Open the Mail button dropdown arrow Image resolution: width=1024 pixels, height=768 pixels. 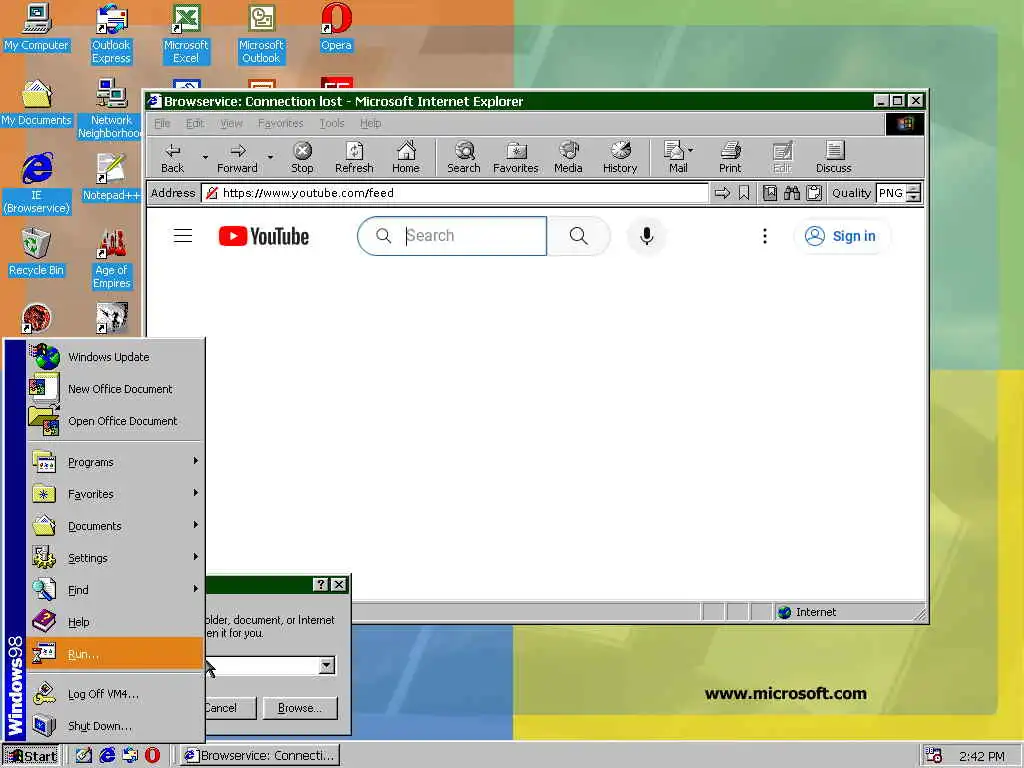pos(691,150)
